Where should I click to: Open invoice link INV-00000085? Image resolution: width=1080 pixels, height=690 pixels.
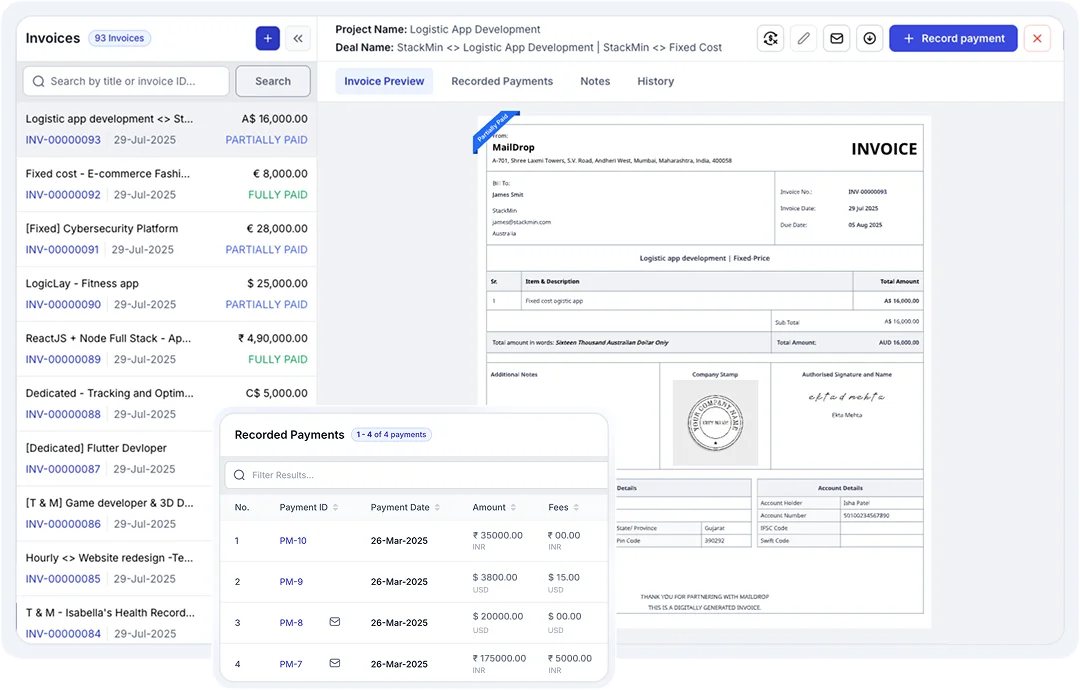point(63,579)
